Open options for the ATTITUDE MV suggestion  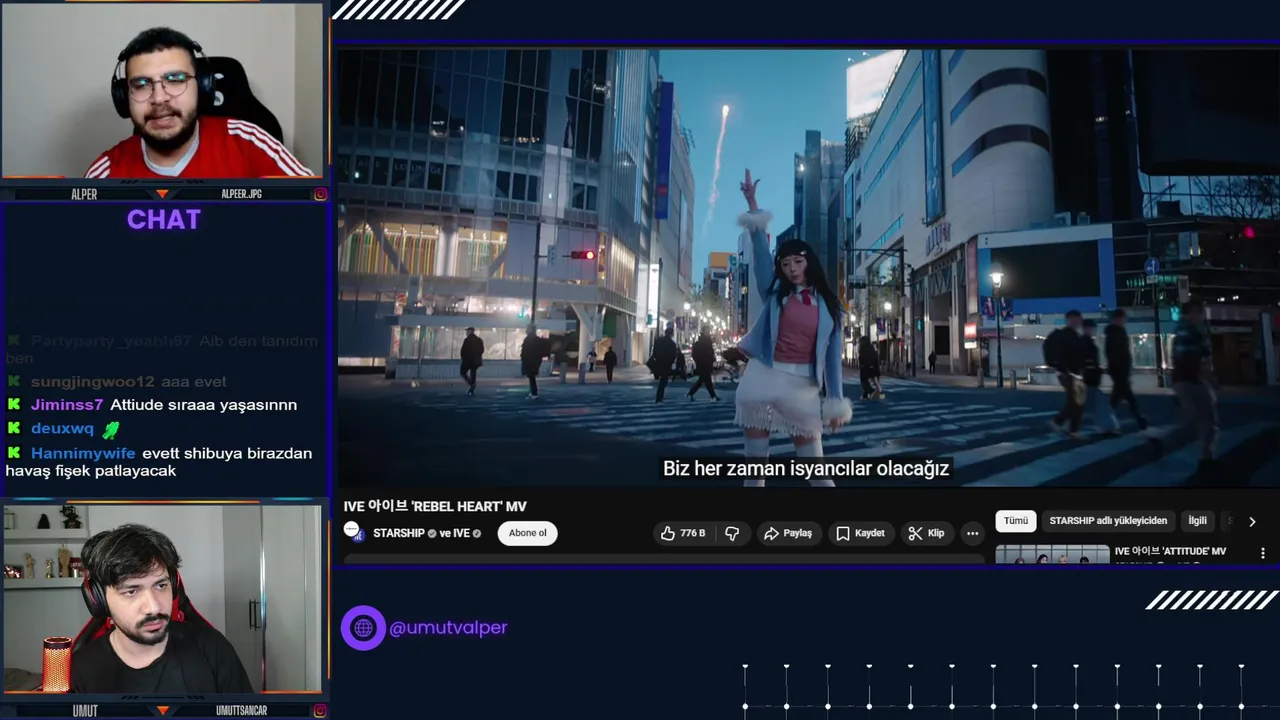point(1263,553)
